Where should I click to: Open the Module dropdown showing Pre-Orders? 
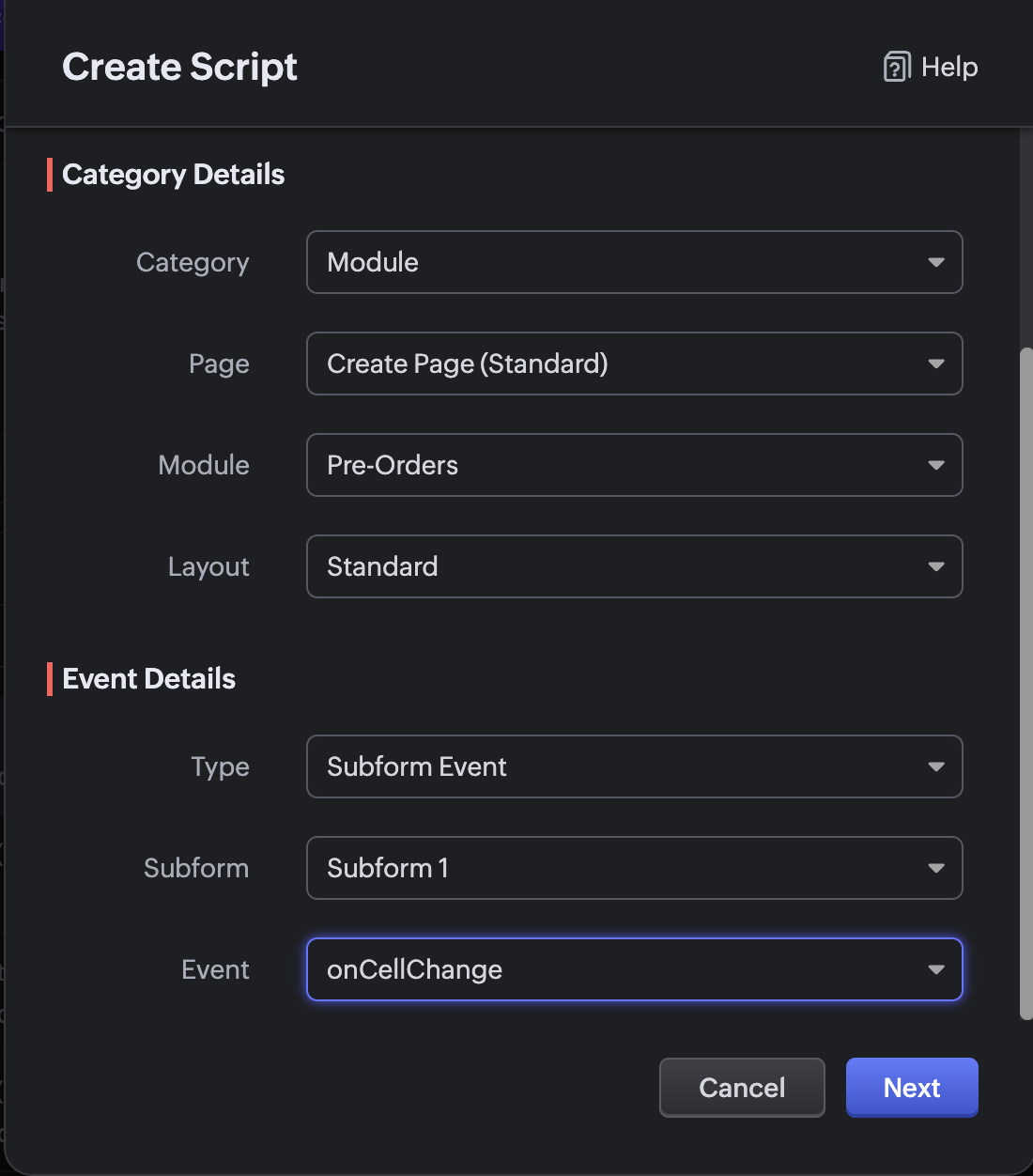tap(620, 465)
